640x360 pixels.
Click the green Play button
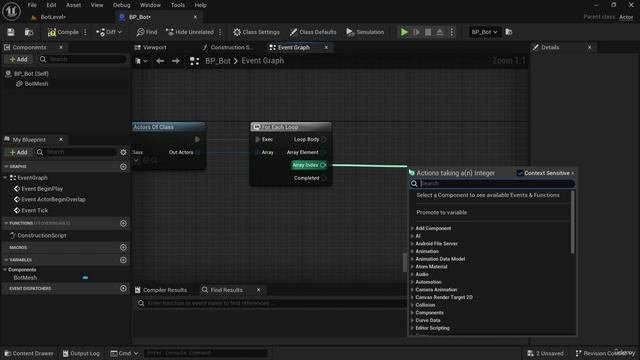[404, 32]
